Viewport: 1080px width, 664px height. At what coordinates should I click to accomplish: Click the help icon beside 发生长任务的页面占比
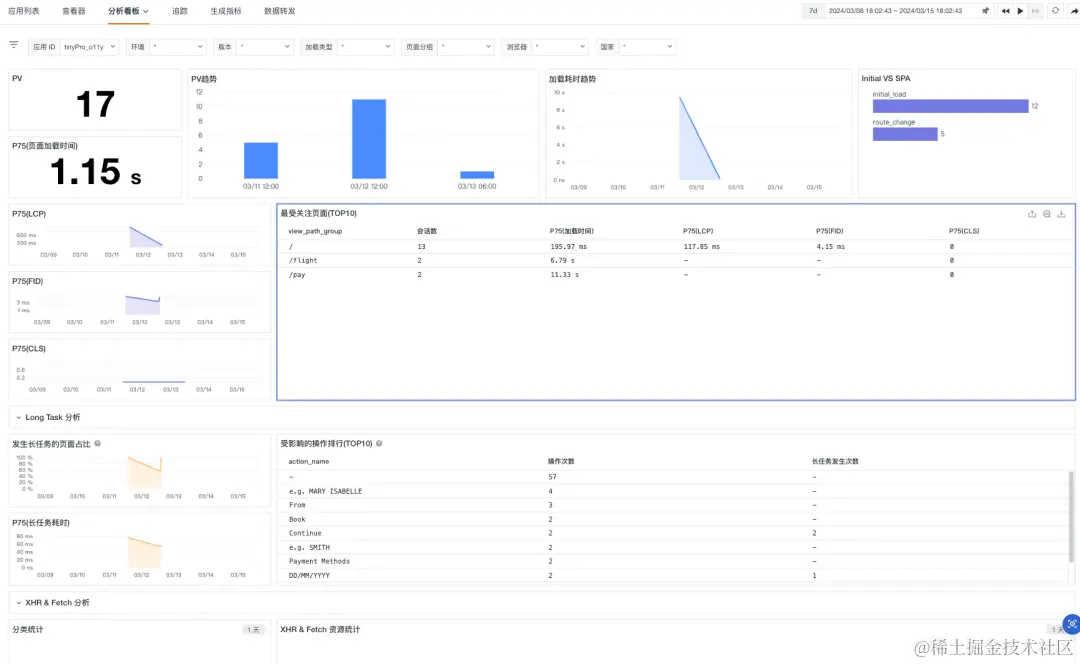98,444
